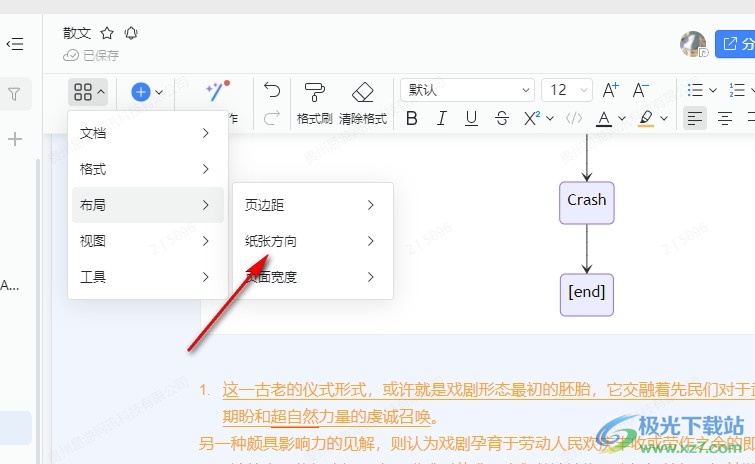Redo the last action

point(272,118)
